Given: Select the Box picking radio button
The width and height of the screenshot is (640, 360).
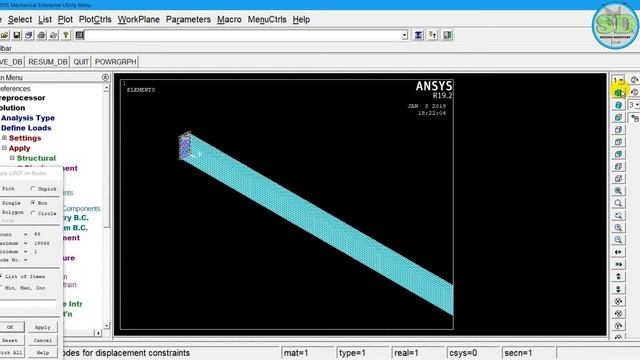Looking at the screenshot, I should tap(33, 202).
